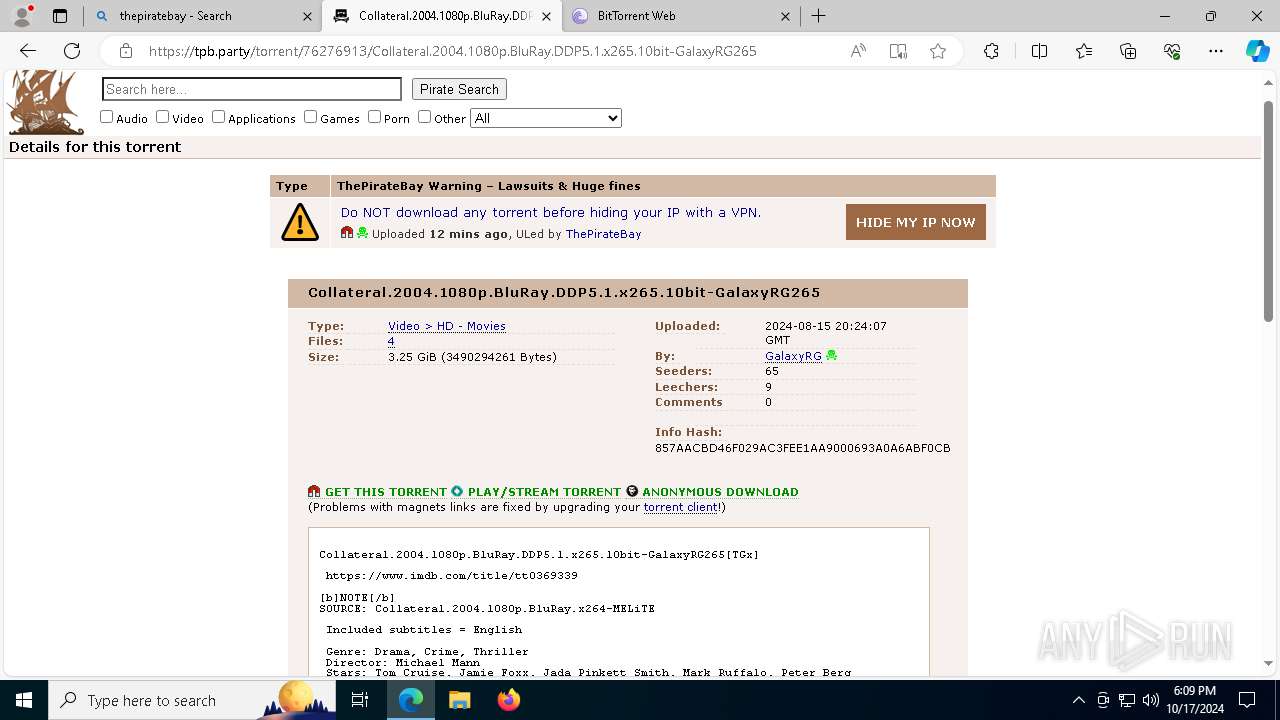Check the Audio category checkbox
1280x720 pixels.
[x=107, y=117]
